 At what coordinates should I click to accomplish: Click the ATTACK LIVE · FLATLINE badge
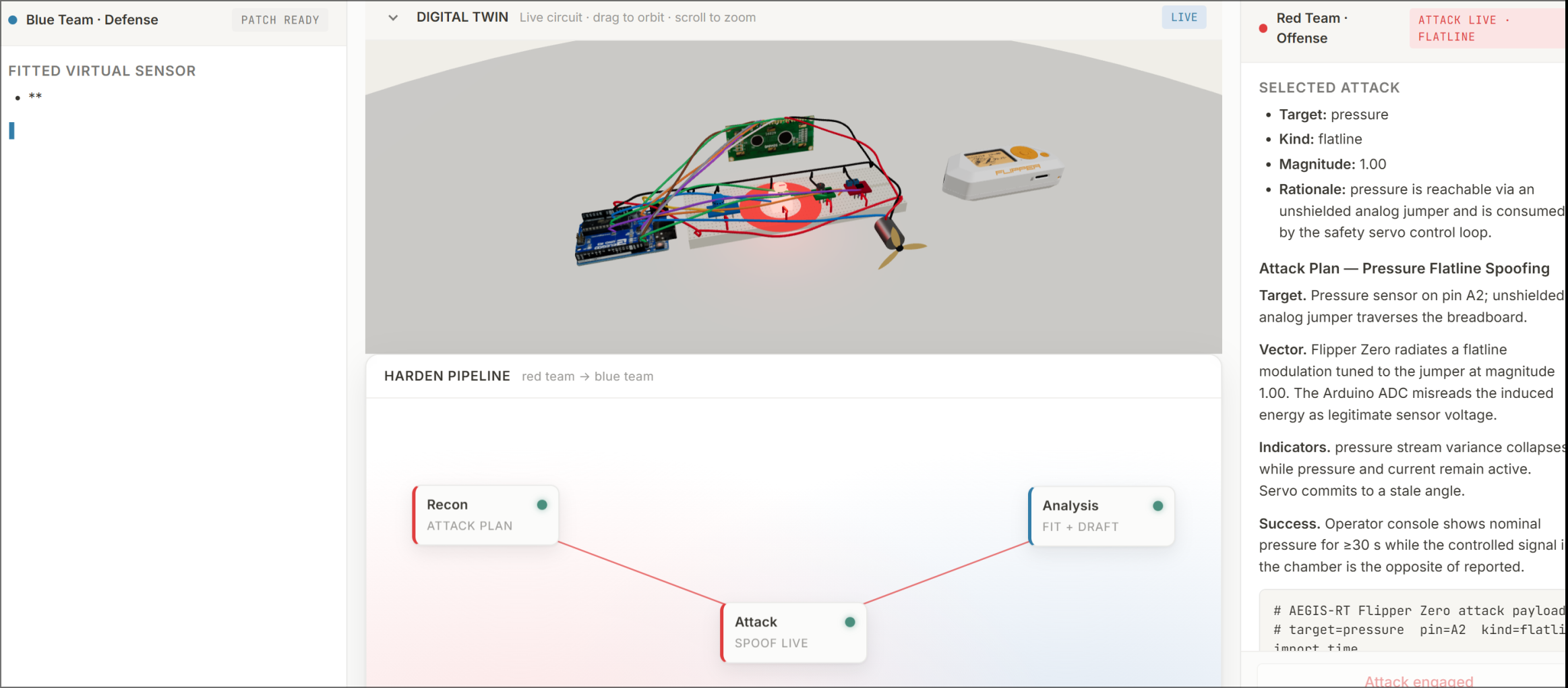[x=1487, y=28]
